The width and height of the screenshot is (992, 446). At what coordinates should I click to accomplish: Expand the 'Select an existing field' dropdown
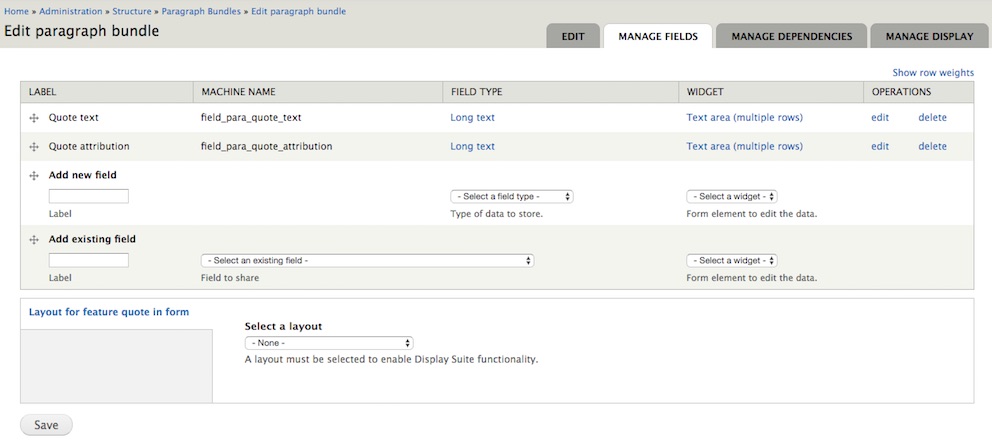367,261
